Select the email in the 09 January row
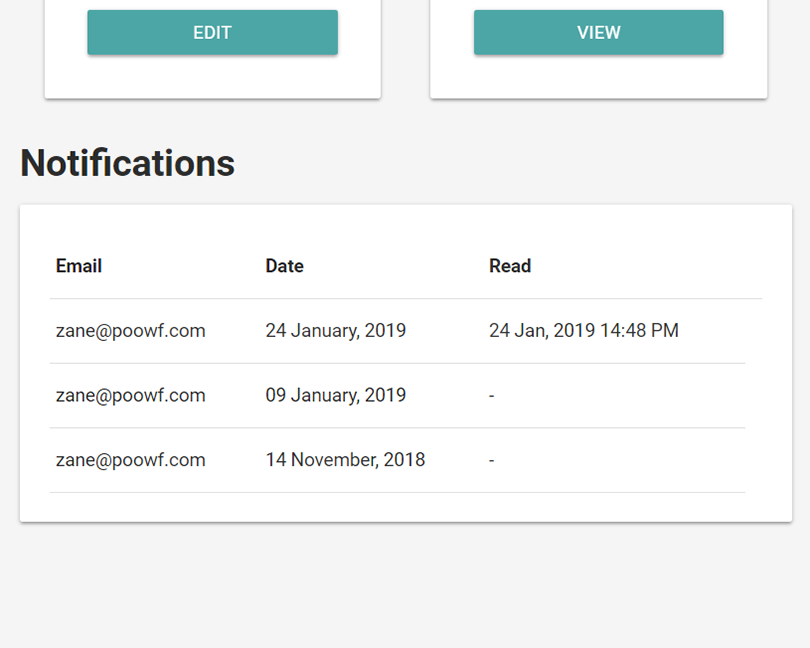 [131, 396]
